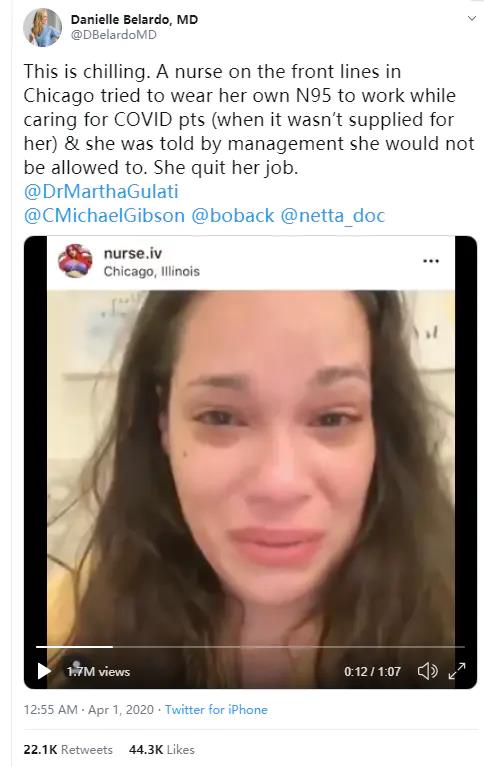484x767 pixels.
Task: Open the nurse.iv profile picture
Action: click(x=75, y=261)
